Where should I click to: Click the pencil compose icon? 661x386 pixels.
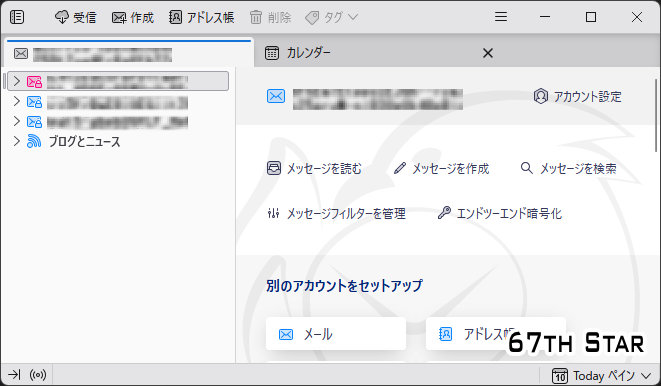[x=400, y=168]
